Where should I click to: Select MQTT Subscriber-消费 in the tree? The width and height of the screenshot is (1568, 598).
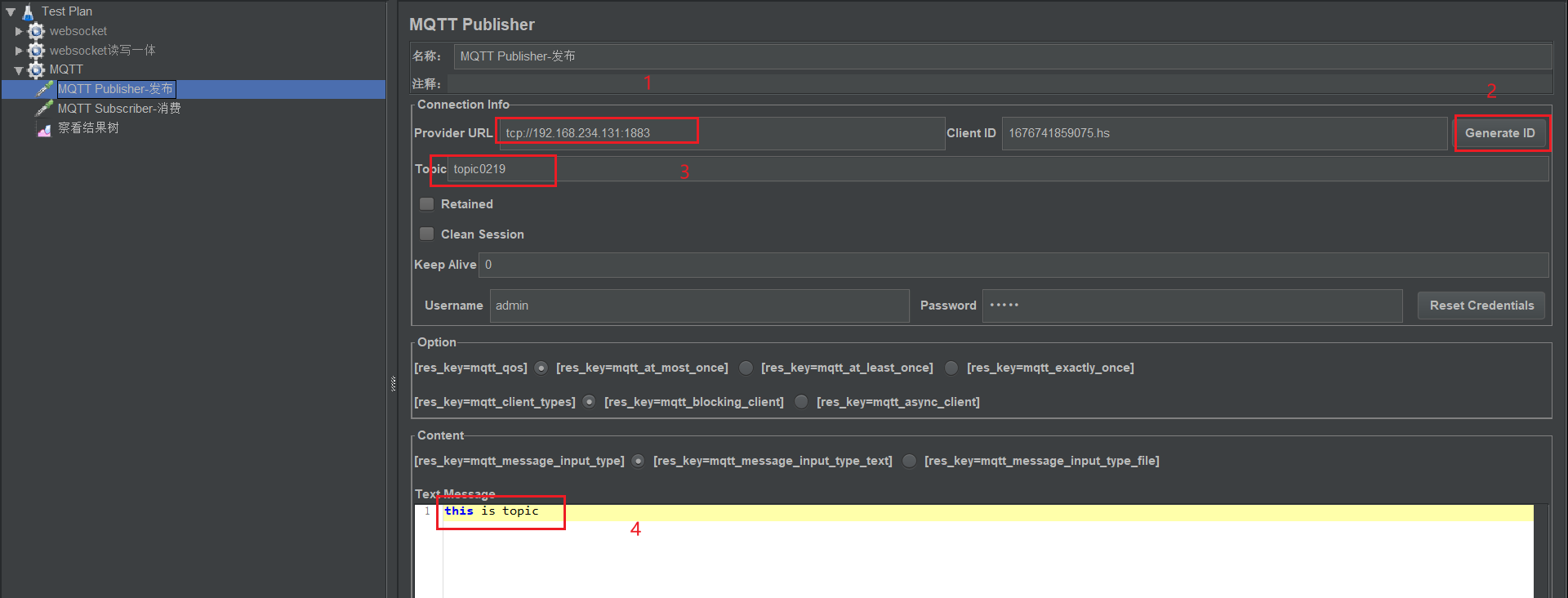pyautogui.click(x=119, y=108)
